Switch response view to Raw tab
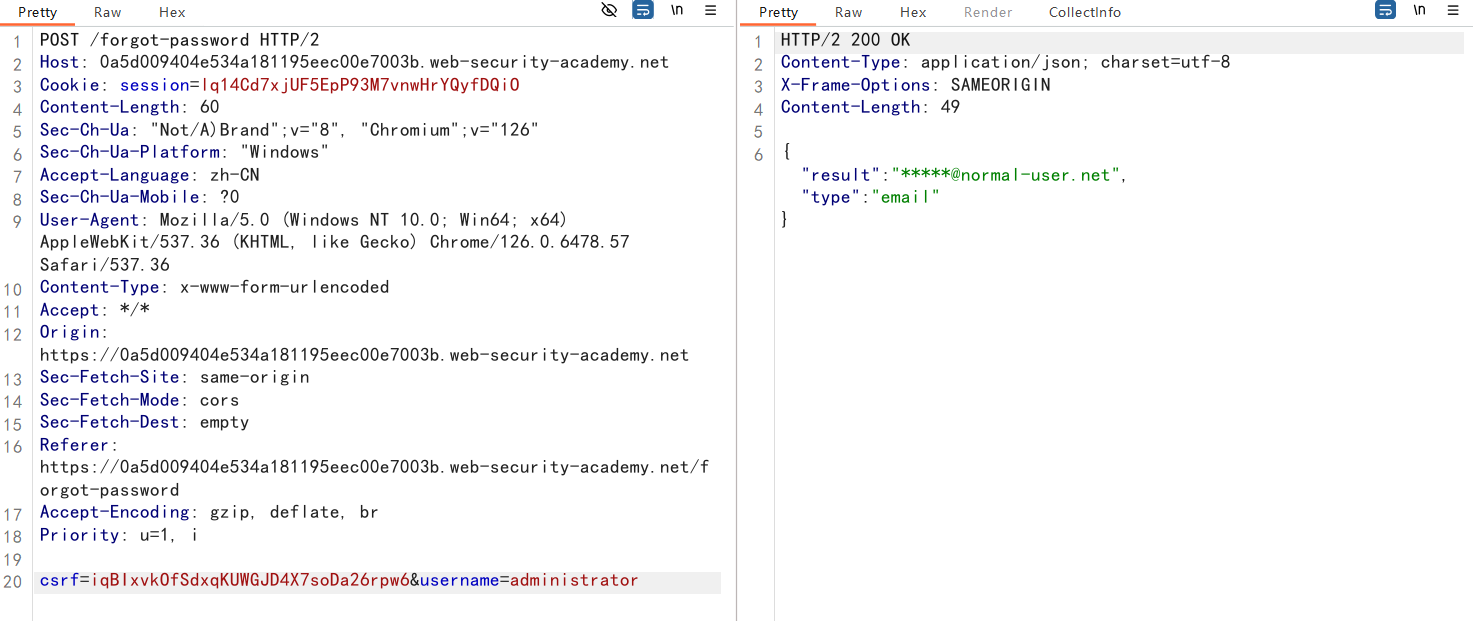This screenshot has height=621, width=1473. [x=849, y=12]
